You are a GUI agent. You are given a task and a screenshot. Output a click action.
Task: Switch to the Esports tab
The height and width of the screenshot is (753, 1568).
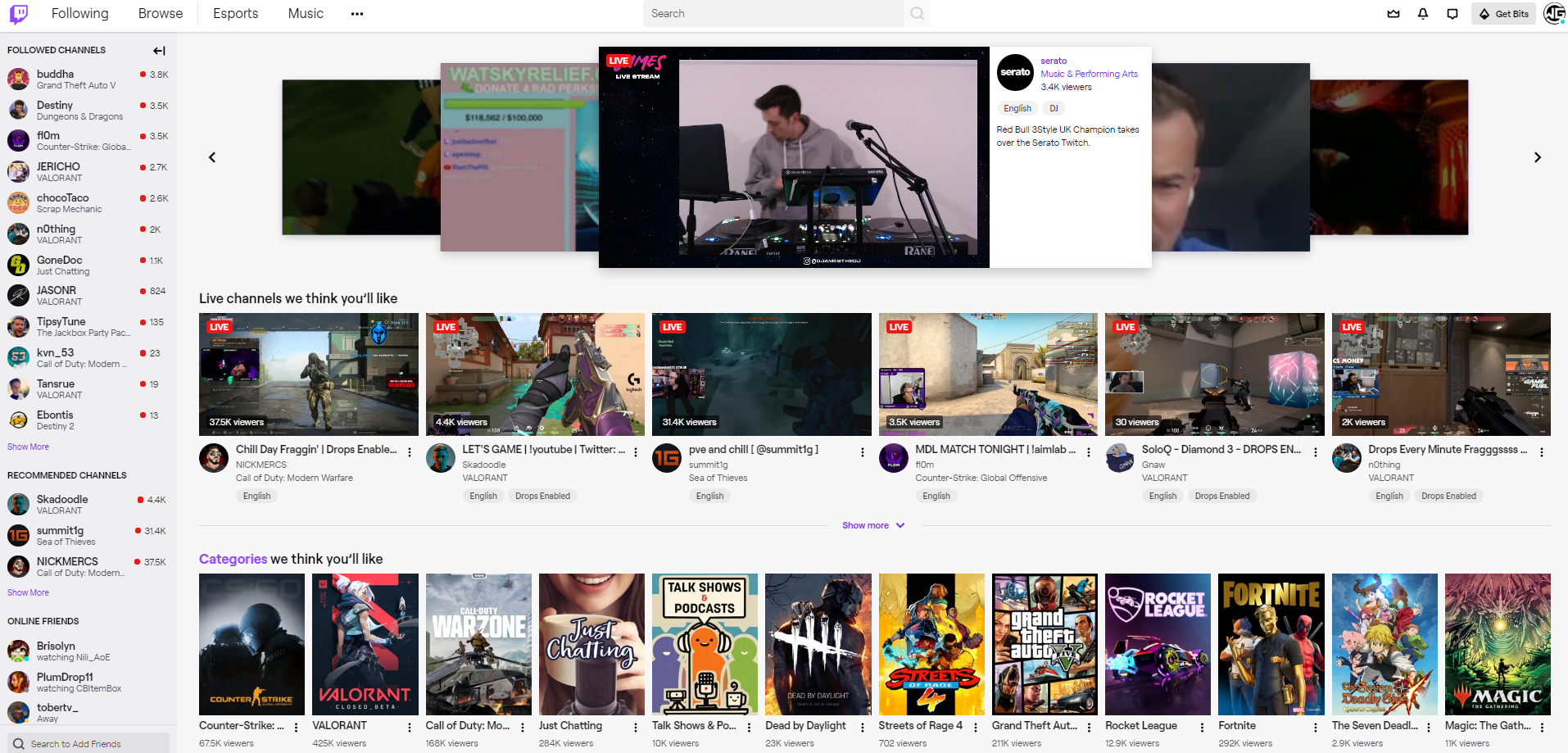235,14
